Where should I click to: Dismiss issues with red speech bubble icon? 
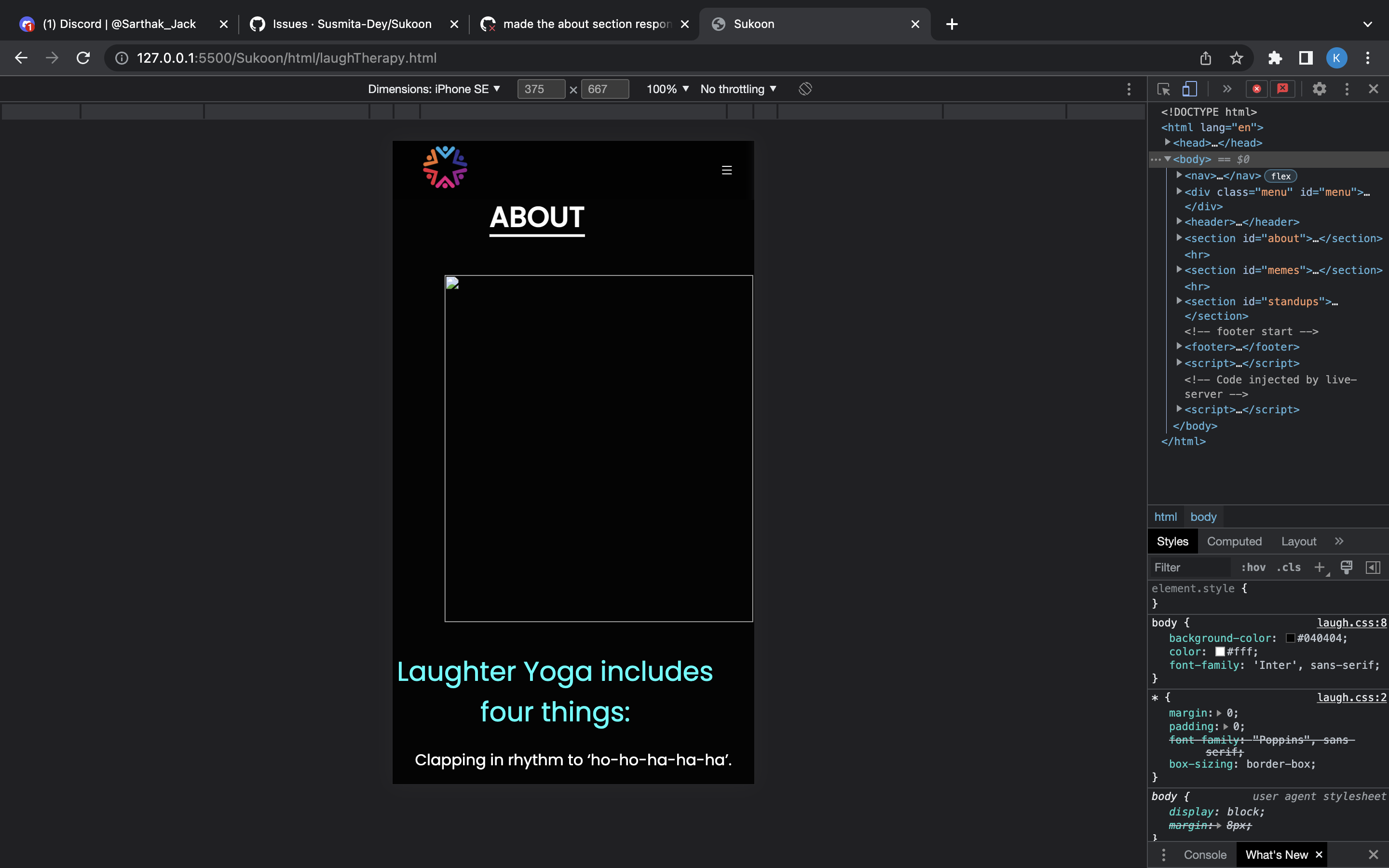[1283, 88]
